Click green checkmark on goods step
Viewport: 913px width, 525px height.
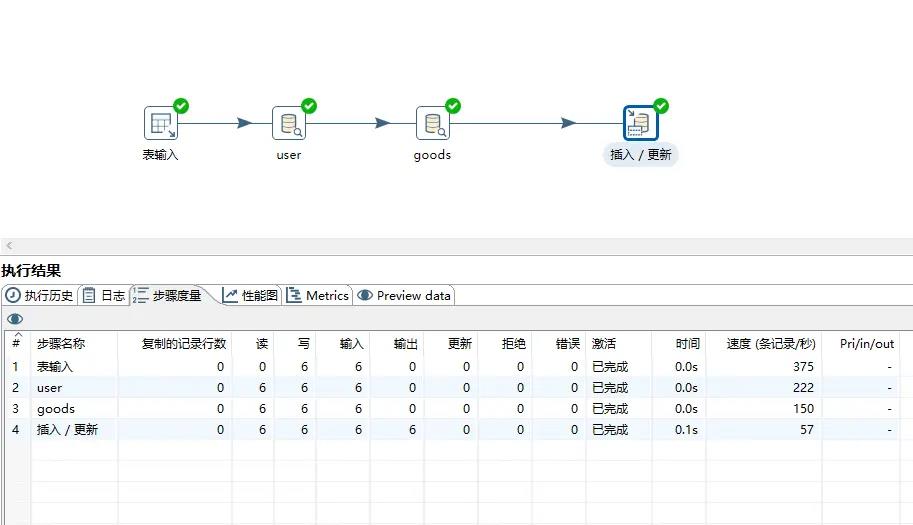(453, 106)
